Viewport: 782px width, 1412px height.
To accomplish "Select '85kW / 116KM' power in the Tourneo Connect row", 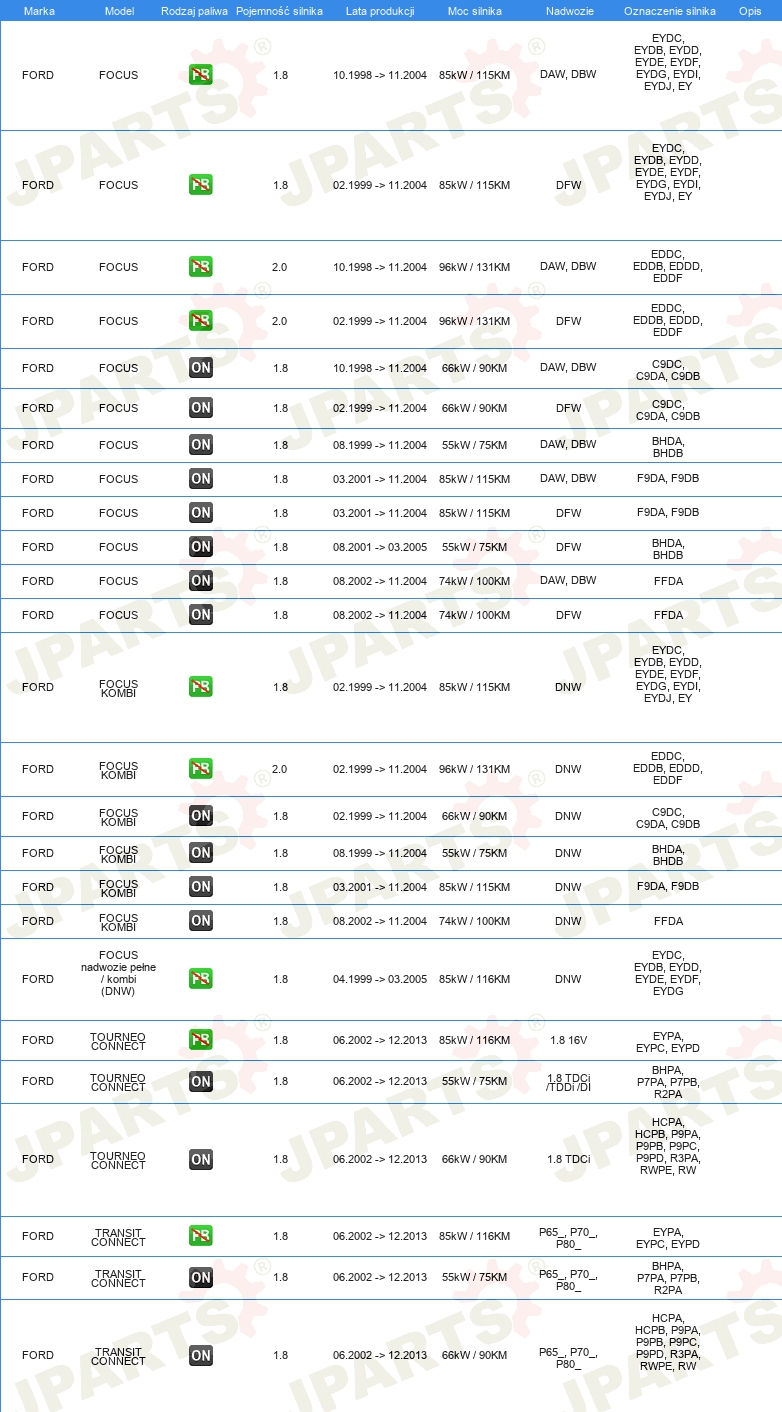I will pos(475,1040).
